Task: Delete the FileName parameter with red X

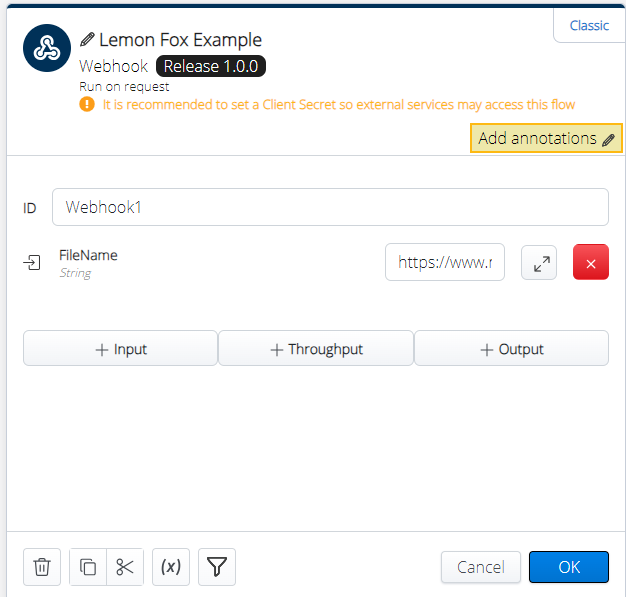Action: click(x=590, y=263)
